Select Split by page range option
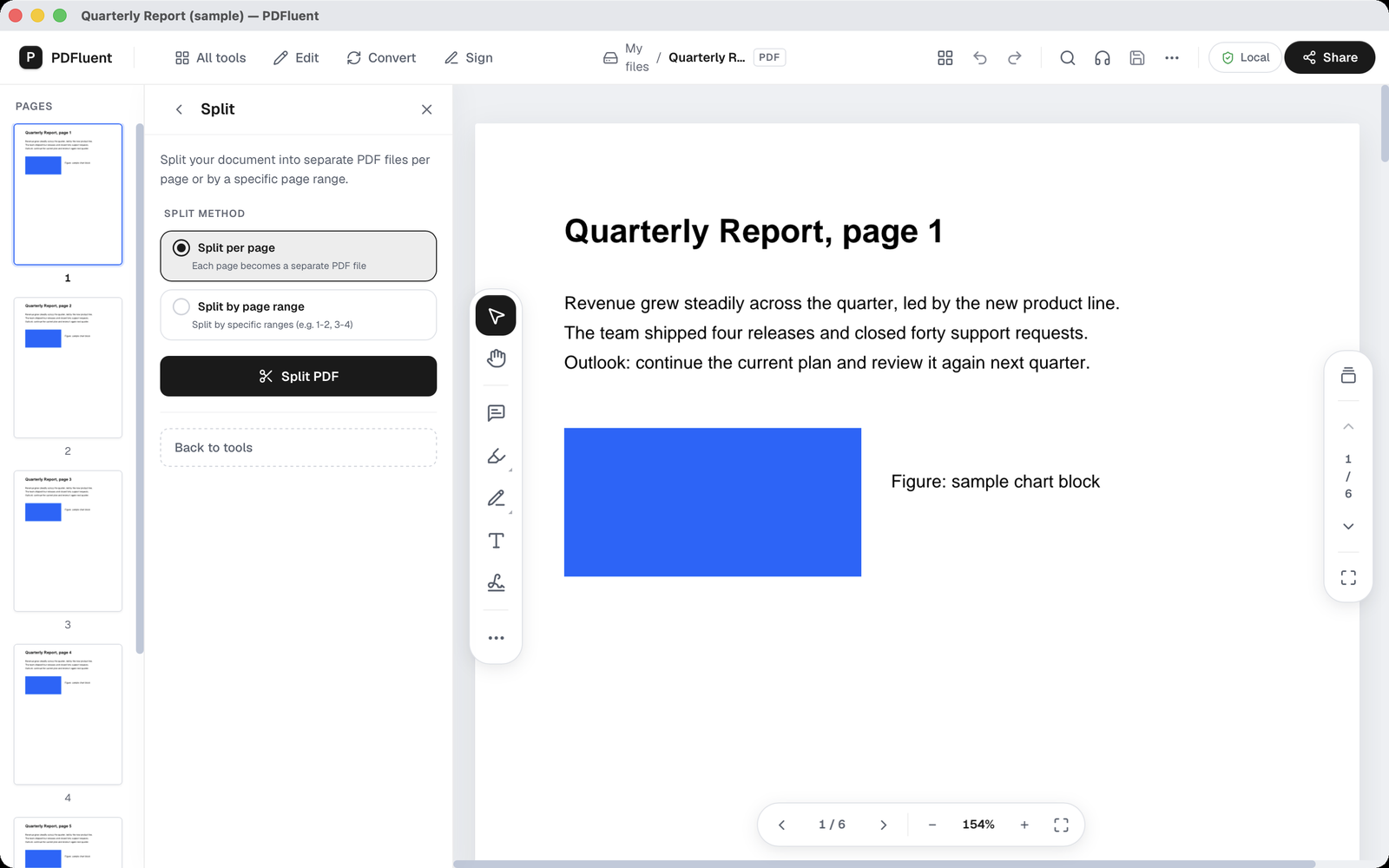This screenshot has width=1389, height=868. click(x=299, y=314)
